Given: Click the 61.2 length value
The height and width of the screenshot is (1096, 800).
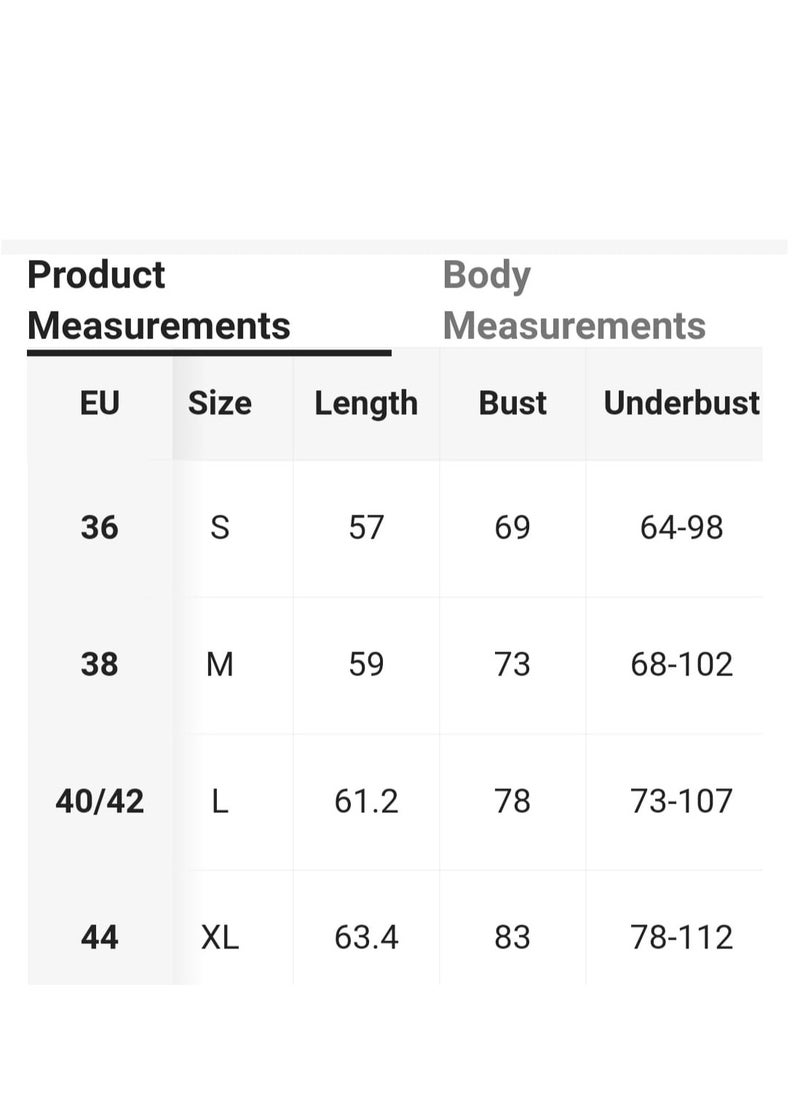Looking at the screenshot, I should 366,801.
